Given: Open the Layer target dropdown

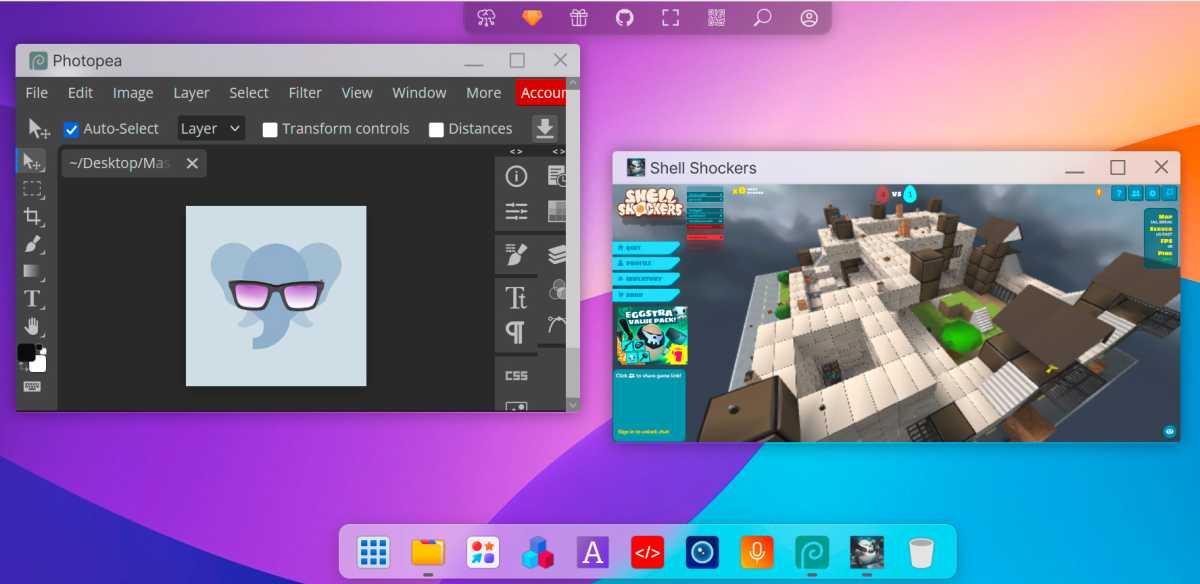Looking at the screenshot, I should coord(211,128).
